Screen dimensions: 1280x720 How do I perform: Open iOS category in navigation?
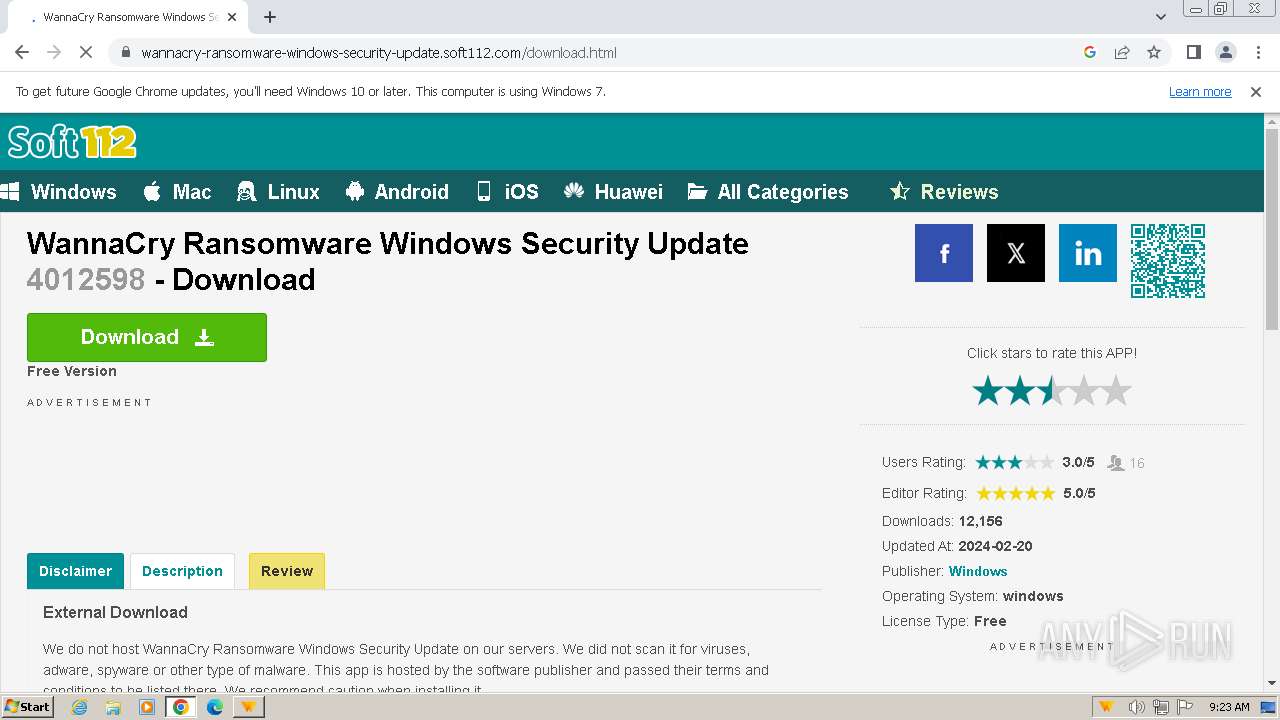[x=507, y=192]
